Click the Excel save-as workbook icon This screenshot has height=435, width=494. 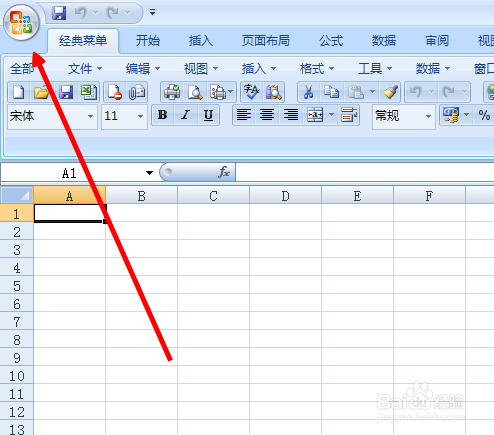click(x=89, y=92)
